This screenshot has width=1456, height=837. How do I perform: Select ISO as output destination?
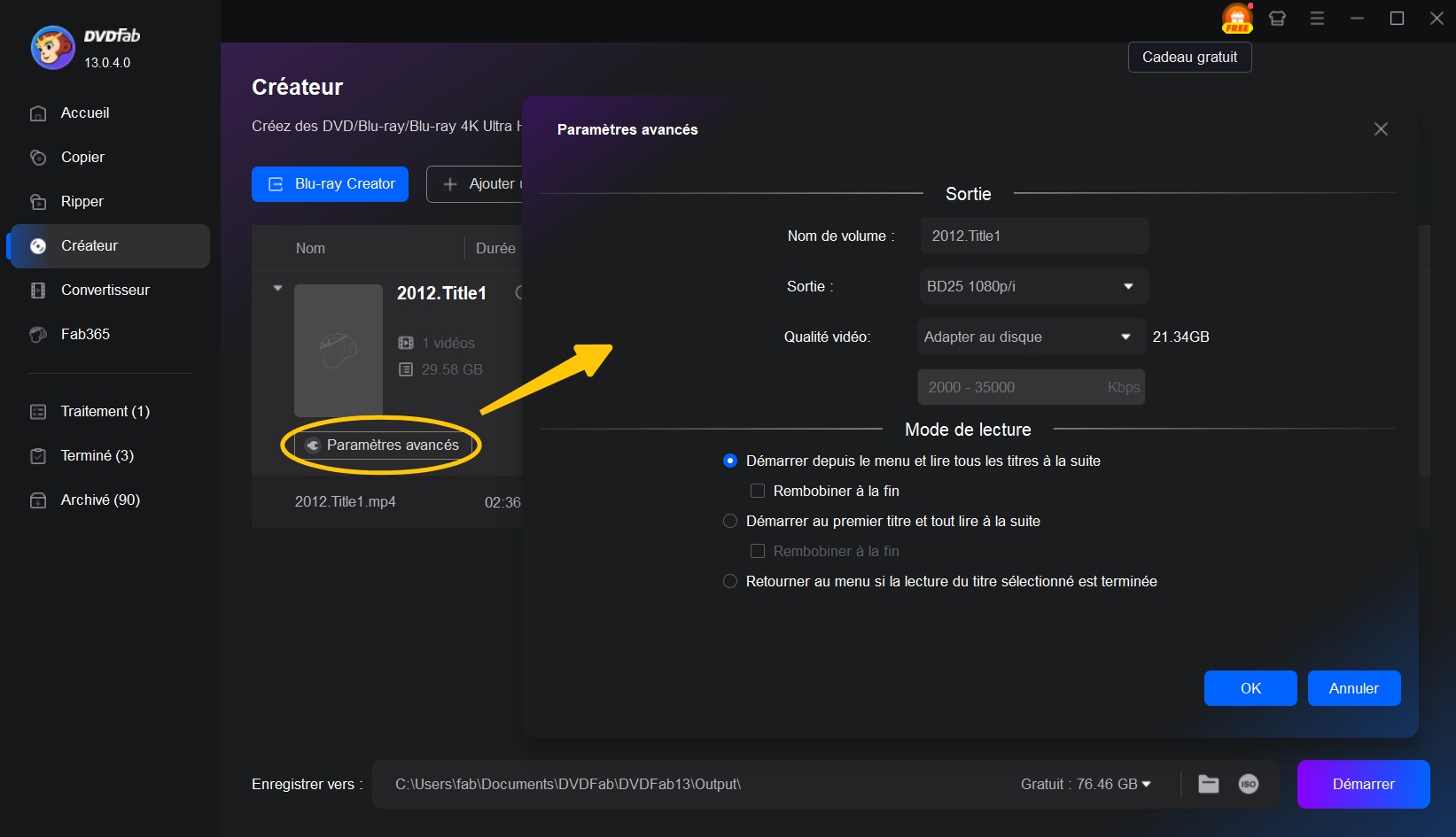coord(1248,784)
